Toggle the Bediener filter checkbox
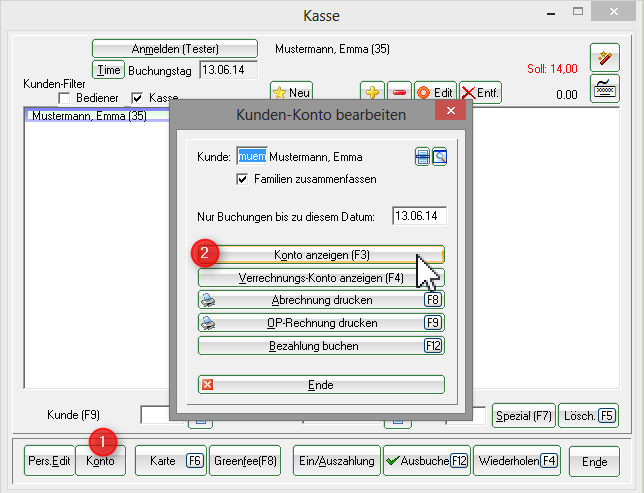644x493 pixels. pos(65,99)
